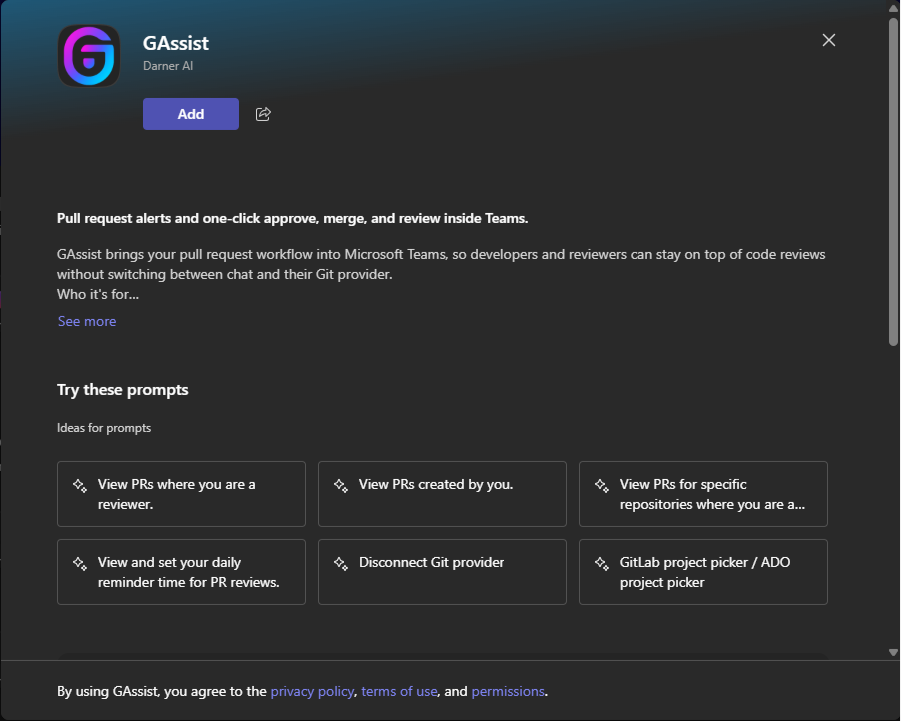The width and height of the screenshot is (901, 721).
Task: Expand description with See more
Action: tap(87, 321)
